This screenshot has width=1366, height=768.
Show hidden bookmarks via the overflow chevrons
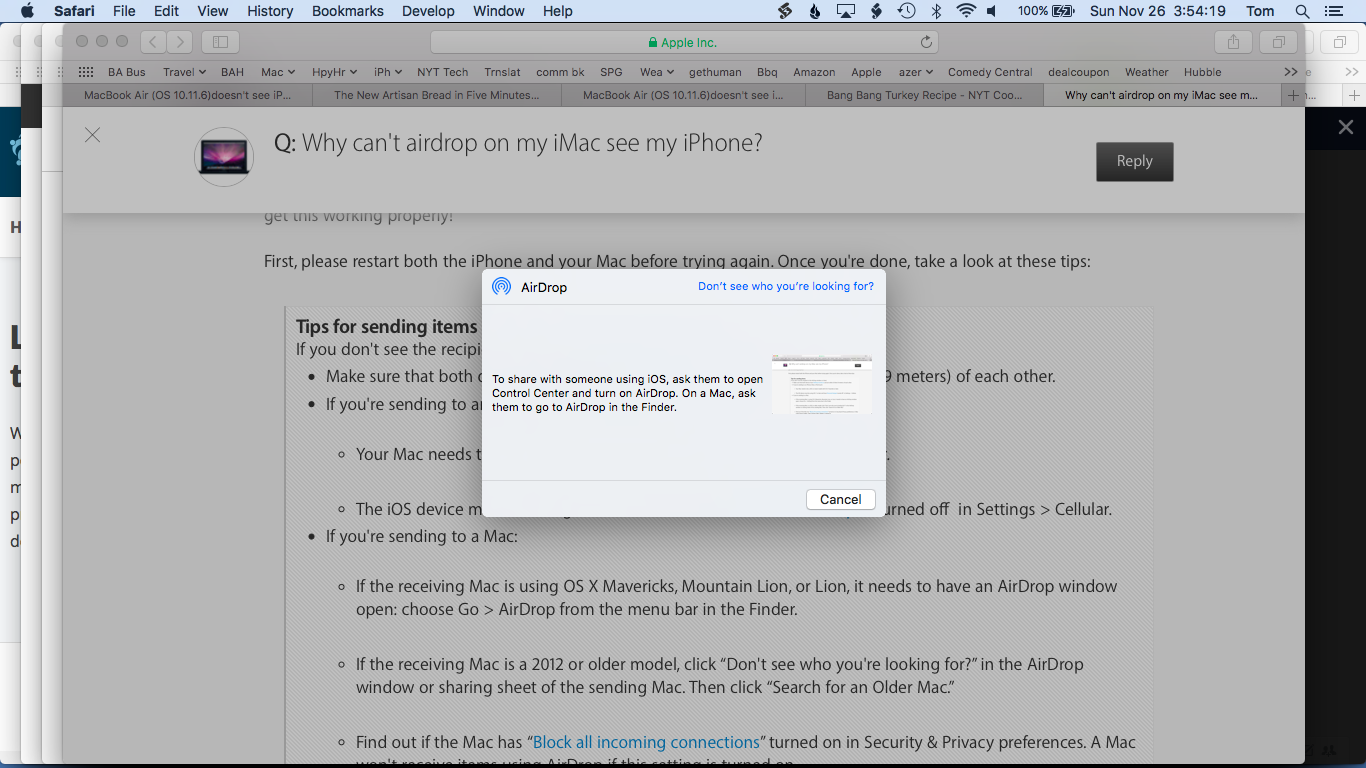1291,72
